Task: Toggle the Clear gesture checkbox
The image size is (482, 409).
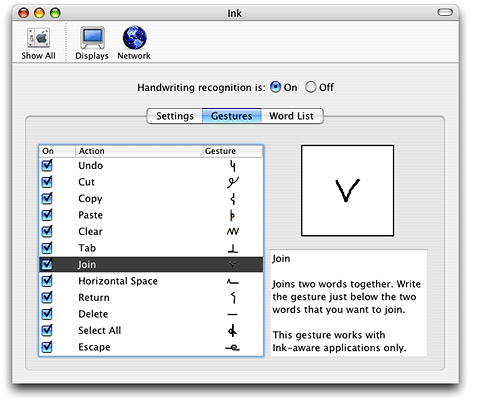Action: tap(47, 231)
